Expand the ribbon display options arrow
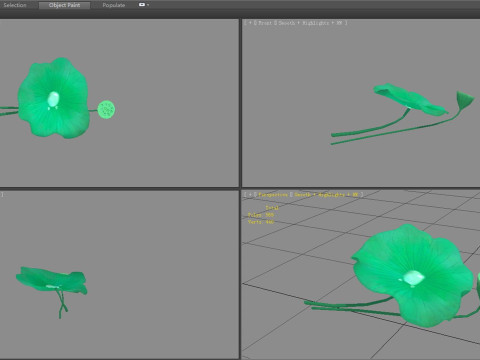The height and width of the screenshot is (360, 480). [148, 5]
